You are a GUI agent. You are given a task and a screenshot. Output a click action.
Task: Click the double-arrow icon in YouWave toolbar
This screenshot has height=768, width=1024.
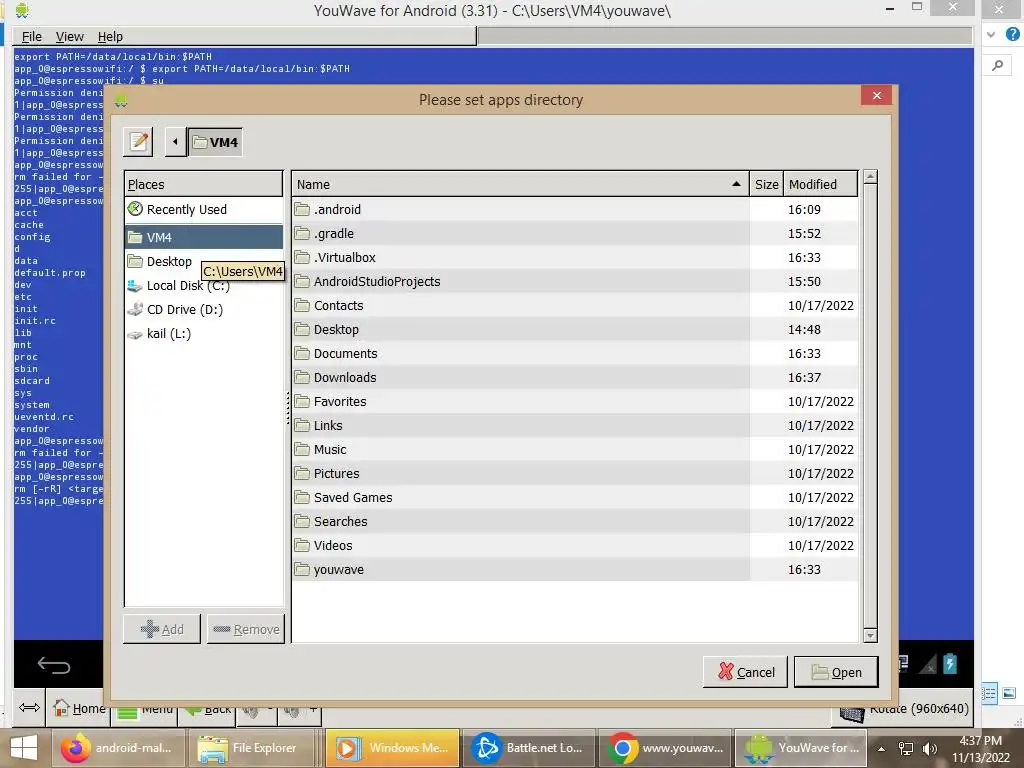point(29,708)
